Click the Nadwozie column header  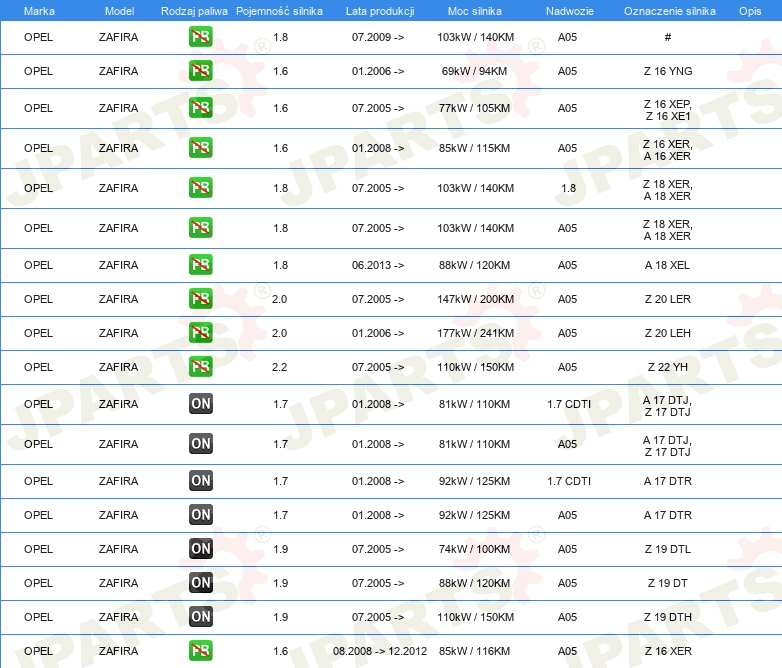coord(570,11)
